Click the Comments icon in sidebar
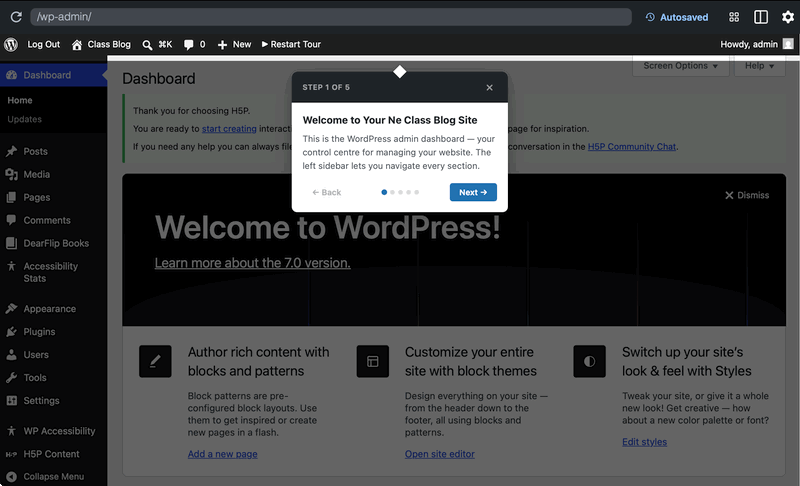The width and height of the screenshot is (800, 486). [x=11, y=220]
